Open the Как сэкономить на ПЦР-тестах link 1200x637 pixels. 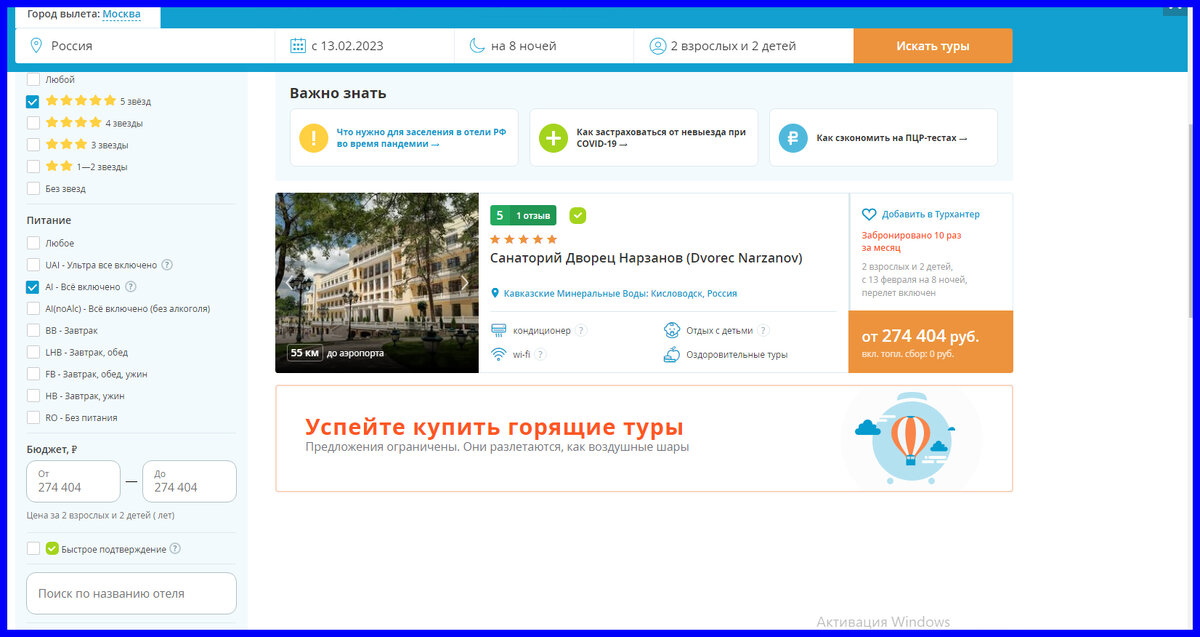[x=892, y=138]
